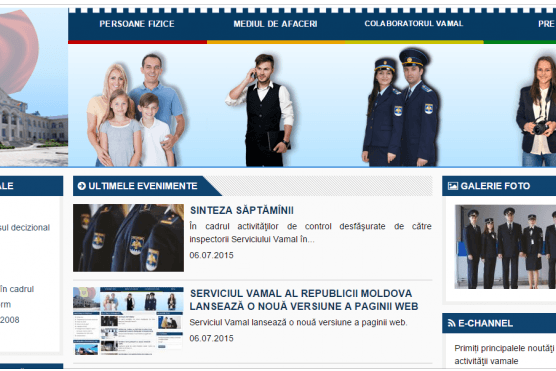This screenshot has width=556, height=371.
Task: Click the picture icon beside Galerie Foto
Action: (453, 186)
